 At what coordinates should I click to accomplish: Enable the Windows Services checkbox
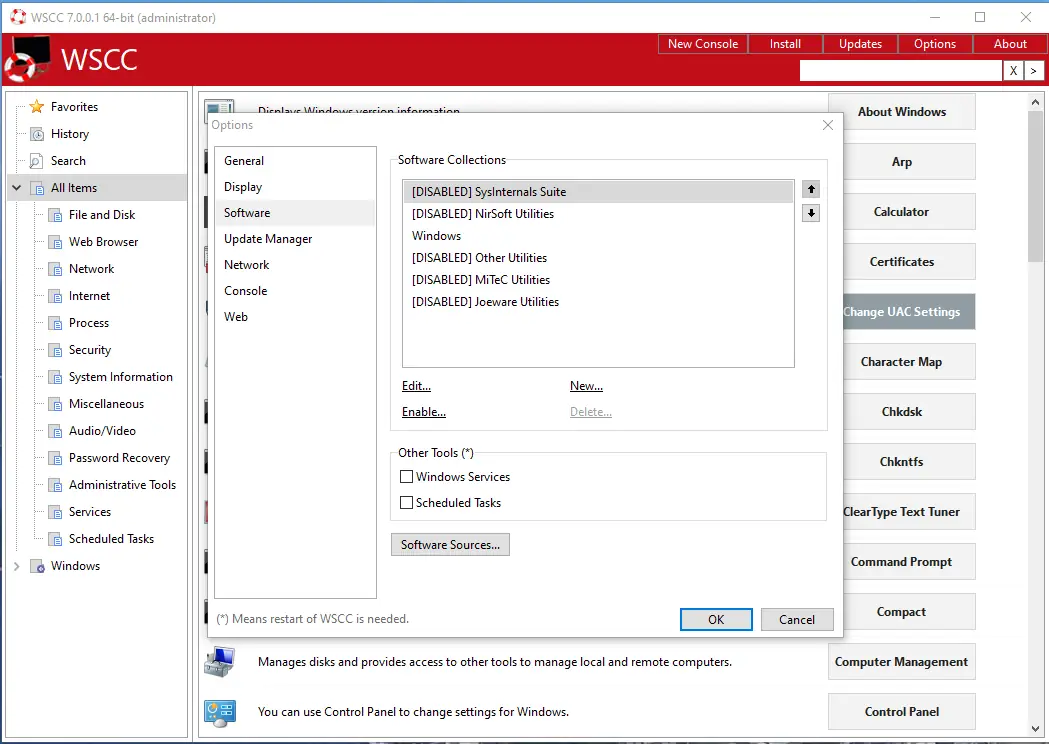[406, 476]
